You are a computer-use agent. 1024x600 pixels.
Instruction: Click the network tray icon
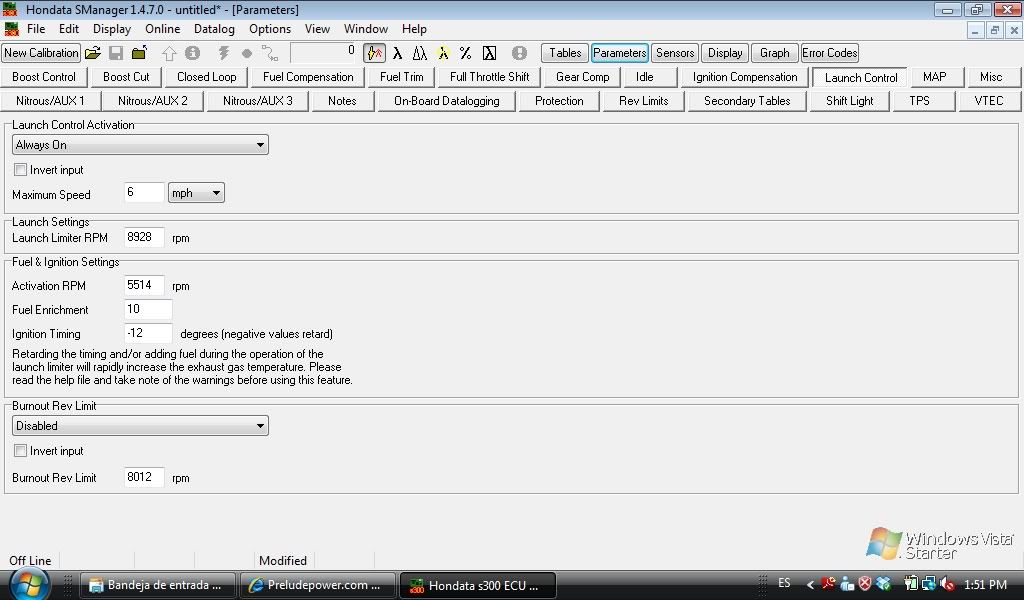(929, 584)
